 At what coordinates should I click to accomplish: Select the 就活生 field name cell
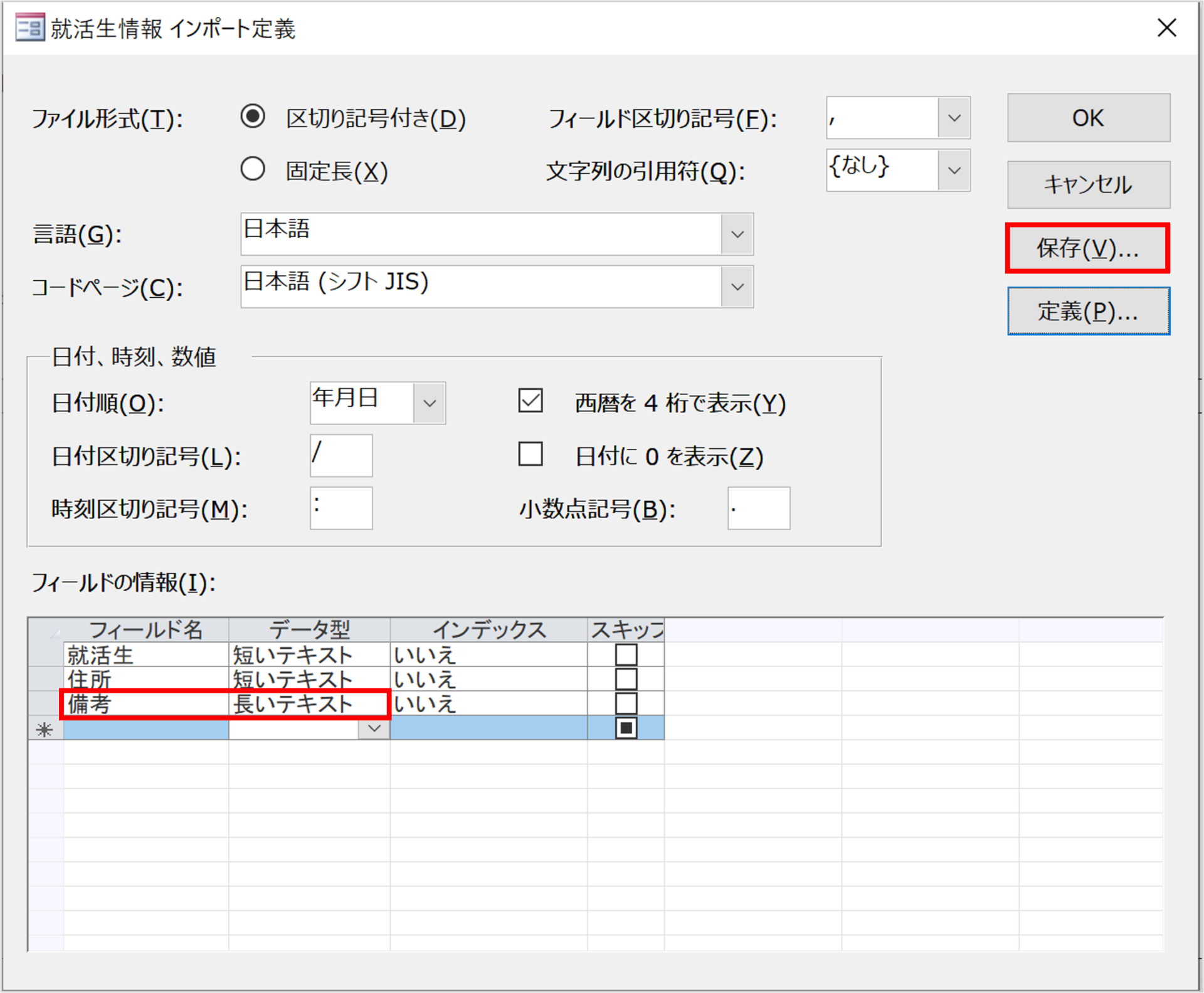point(146,654)
